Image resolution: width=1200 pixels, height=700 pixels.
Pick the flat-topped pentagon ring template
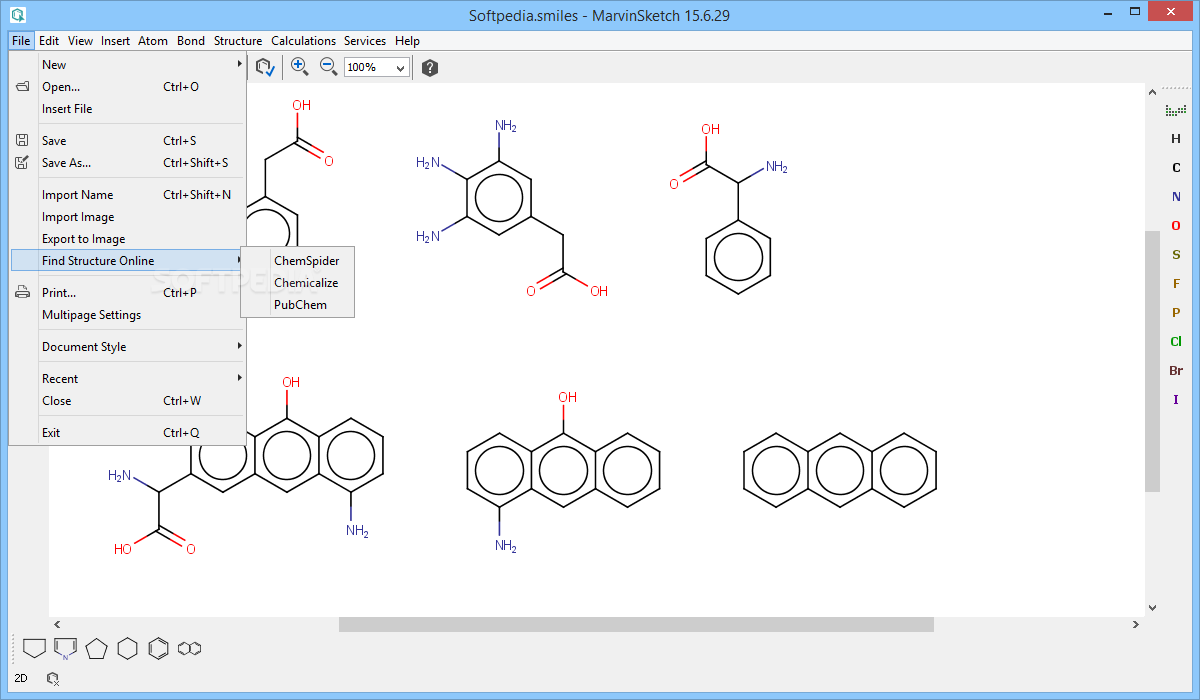(x=34, y=648)
